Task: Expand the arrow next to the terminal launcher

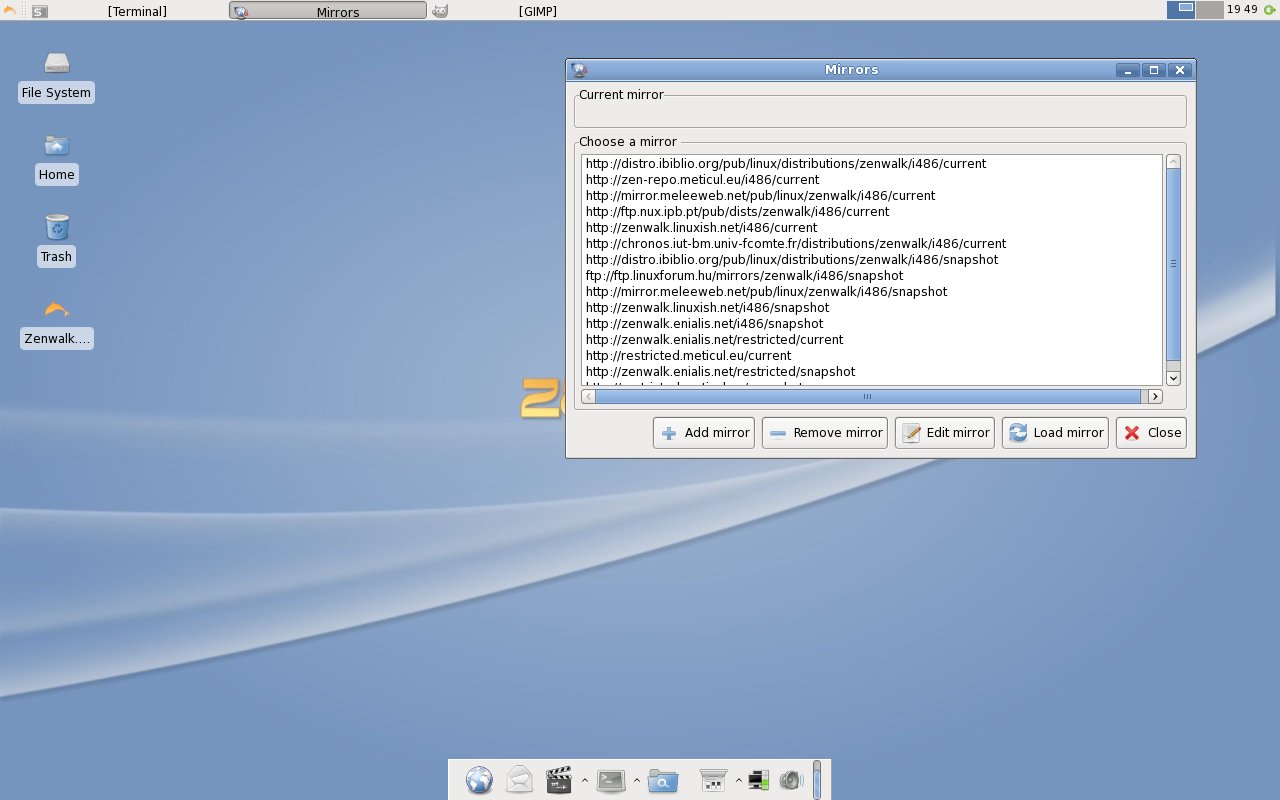Action: tap(637, 780)
